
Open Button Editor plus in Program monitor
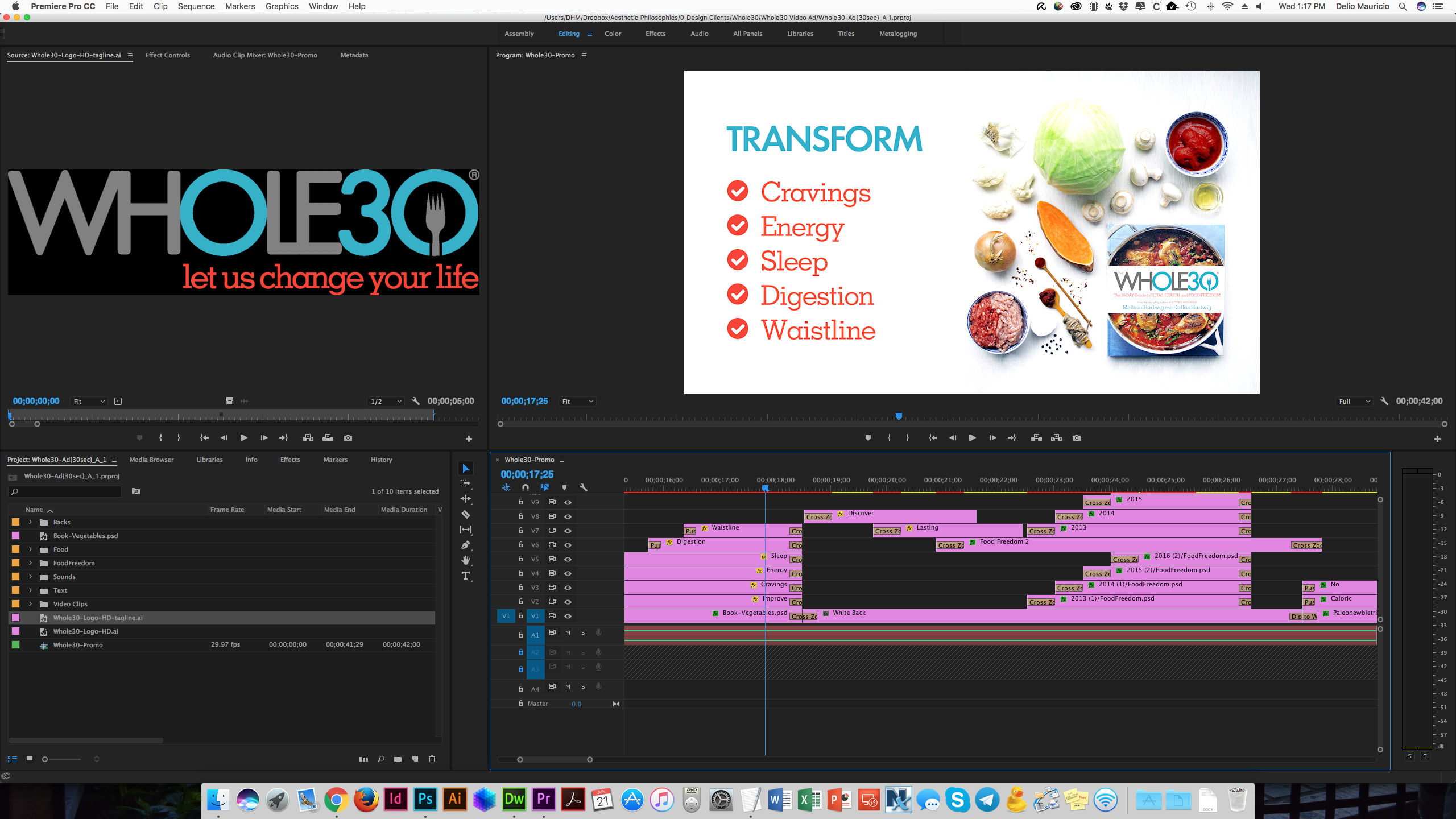(1437, 439)
